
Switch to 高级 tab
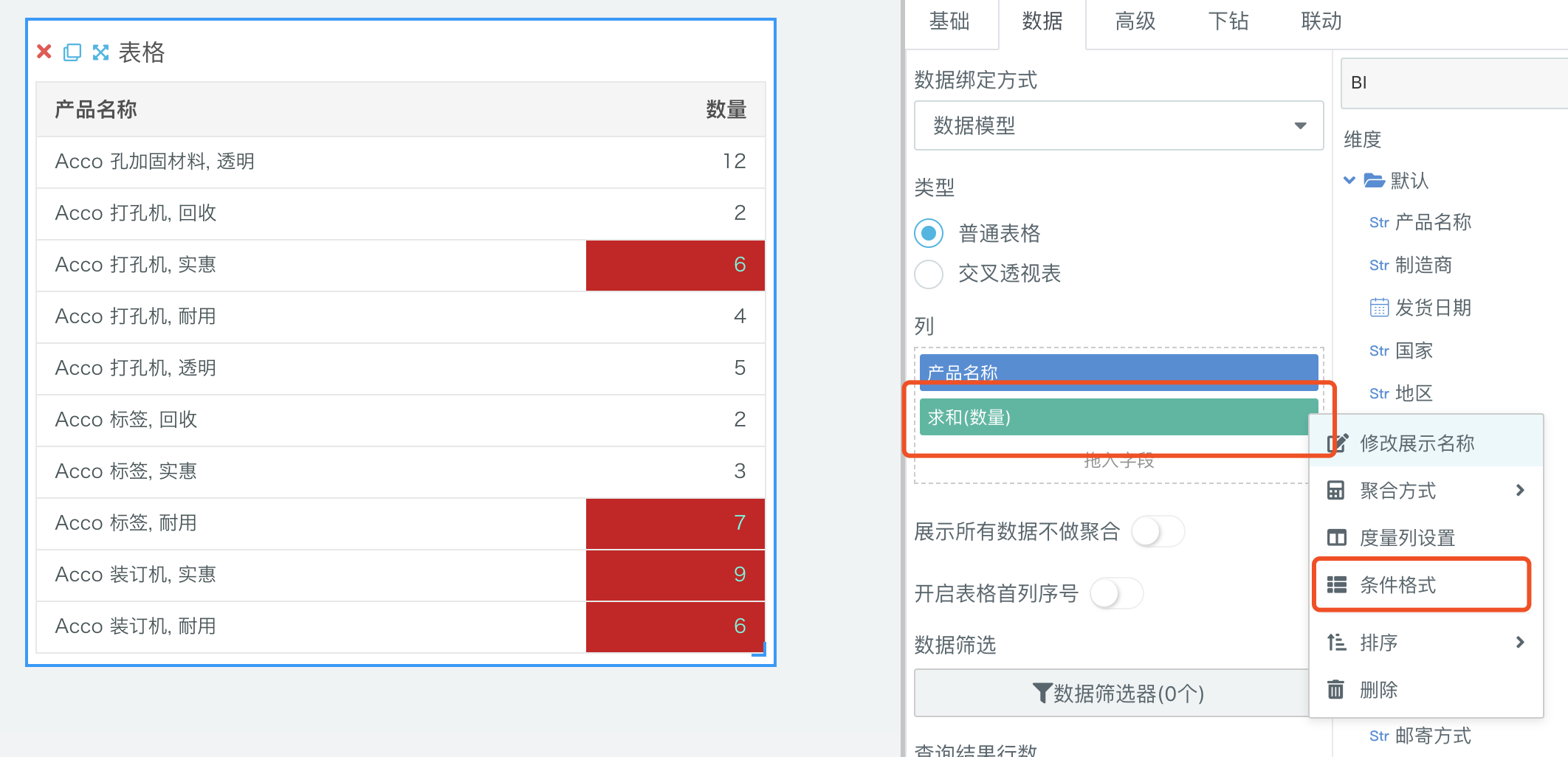1135,21
